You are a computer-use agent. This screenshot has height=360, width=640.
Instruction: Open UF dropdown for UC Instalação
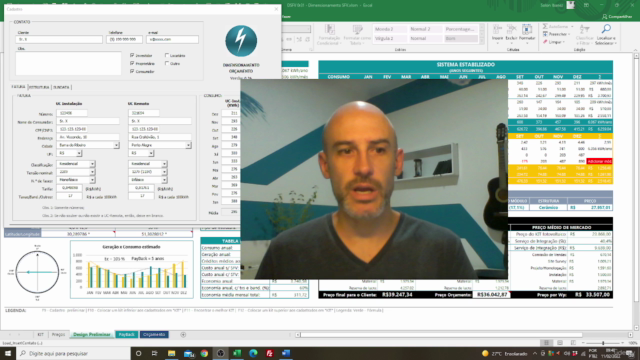coord(79,153)
